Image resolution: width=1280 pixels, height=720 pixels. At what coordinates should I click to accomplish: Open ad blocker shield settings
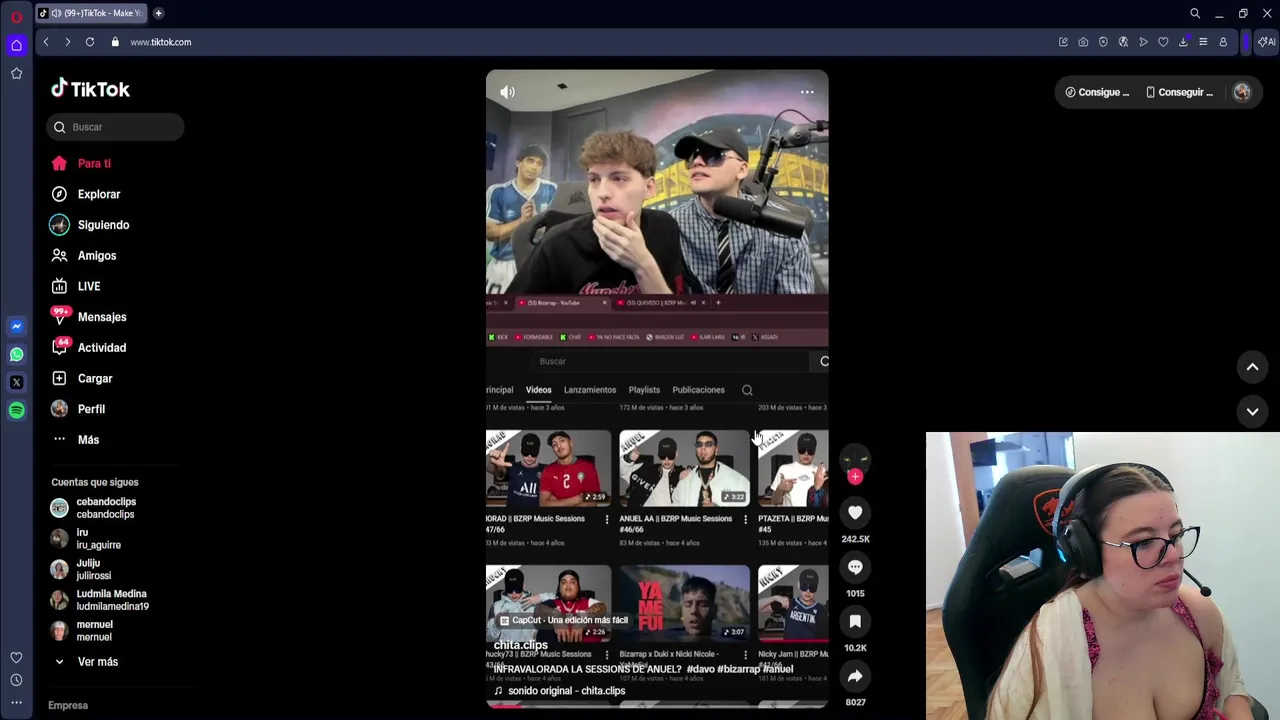point(1103,42)
